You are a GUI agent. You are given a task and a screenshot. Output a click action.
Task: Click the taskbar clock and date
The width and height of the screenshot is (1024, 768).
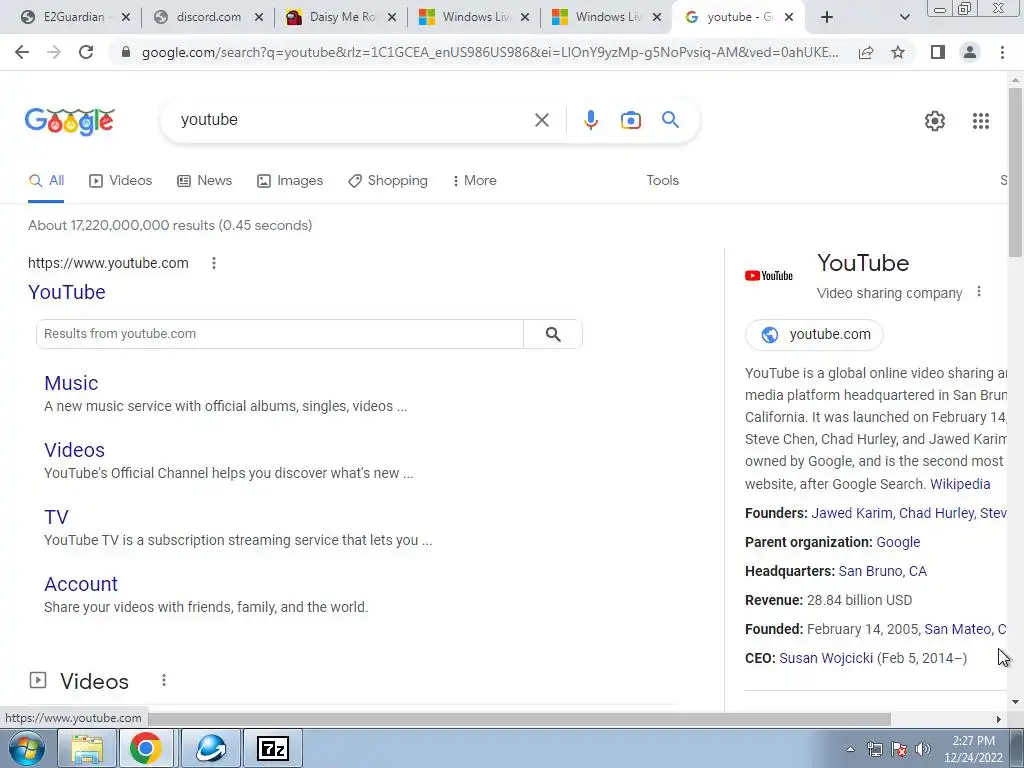click(973, 749)
